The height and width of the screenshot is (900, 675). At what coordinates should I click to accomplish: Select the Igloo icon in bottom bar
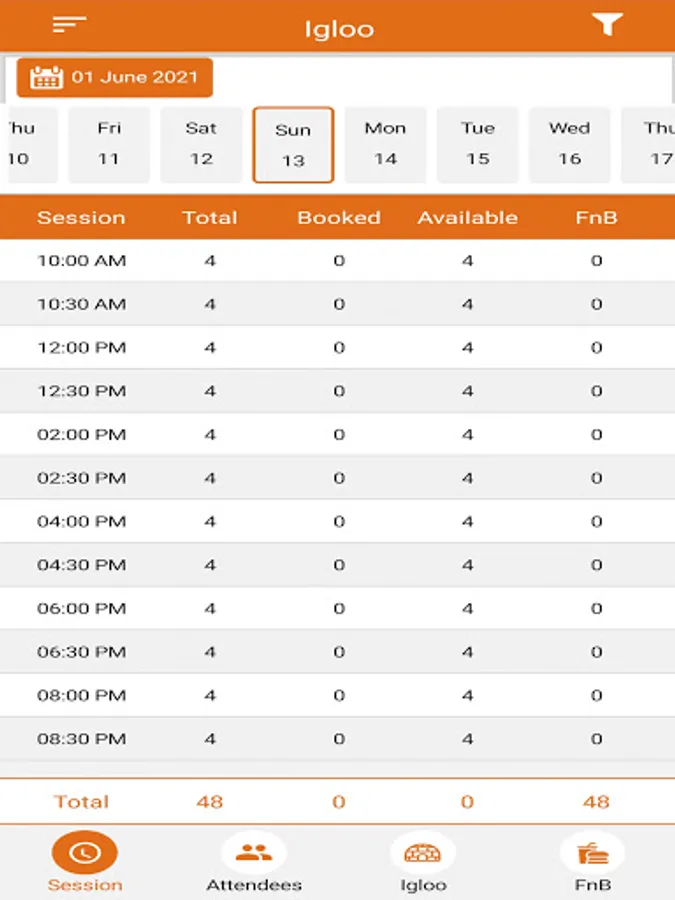tap(423, 853)
